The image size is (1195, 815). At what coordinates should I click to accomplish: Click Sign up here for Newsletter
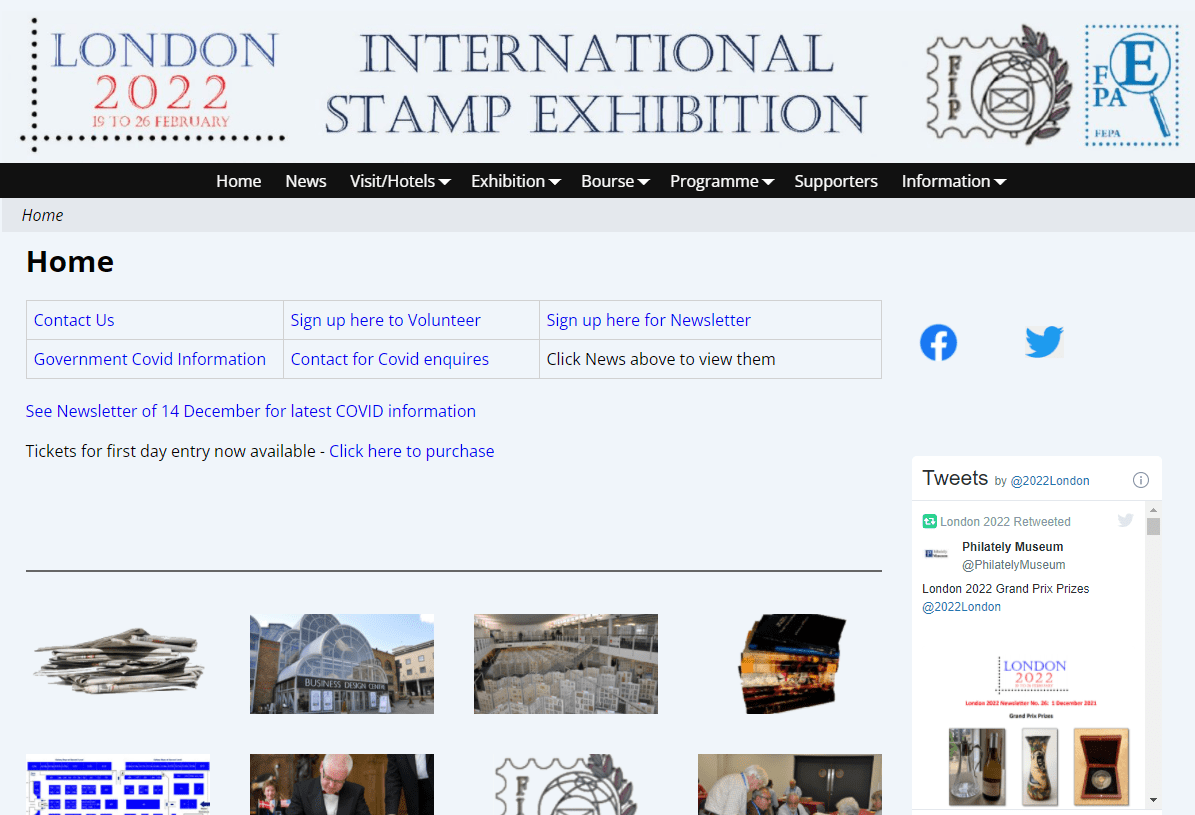click(x=649, y=320)
